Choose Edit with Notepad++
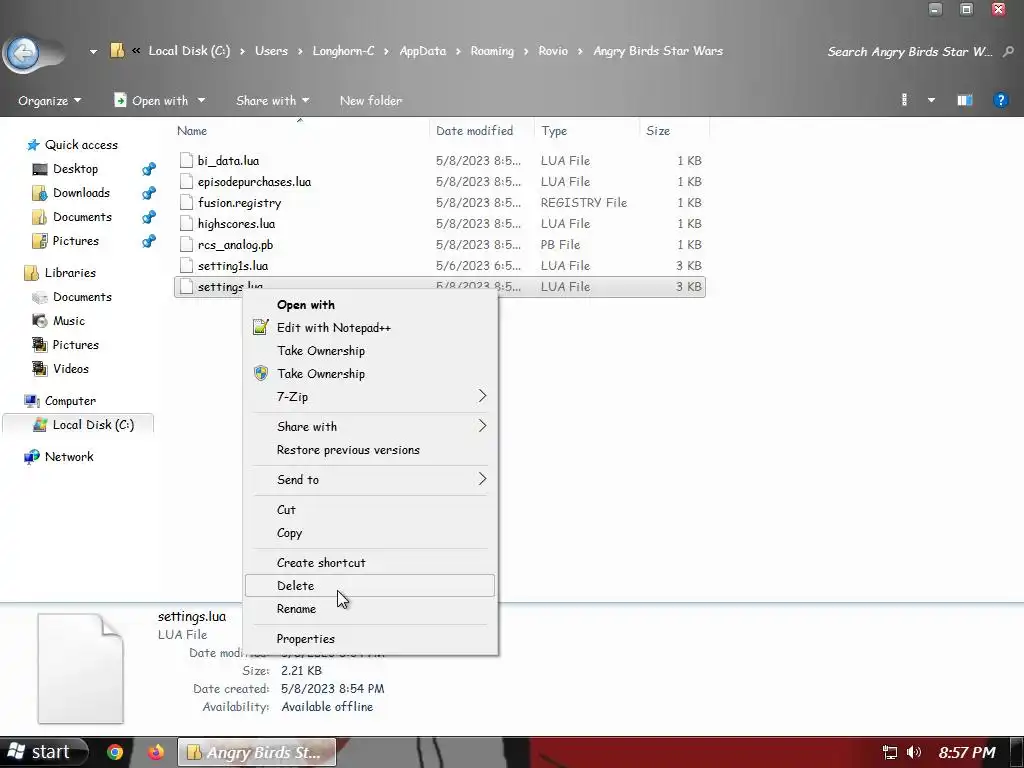This screenshot has height=768, width=1024. tap(370, 328)
